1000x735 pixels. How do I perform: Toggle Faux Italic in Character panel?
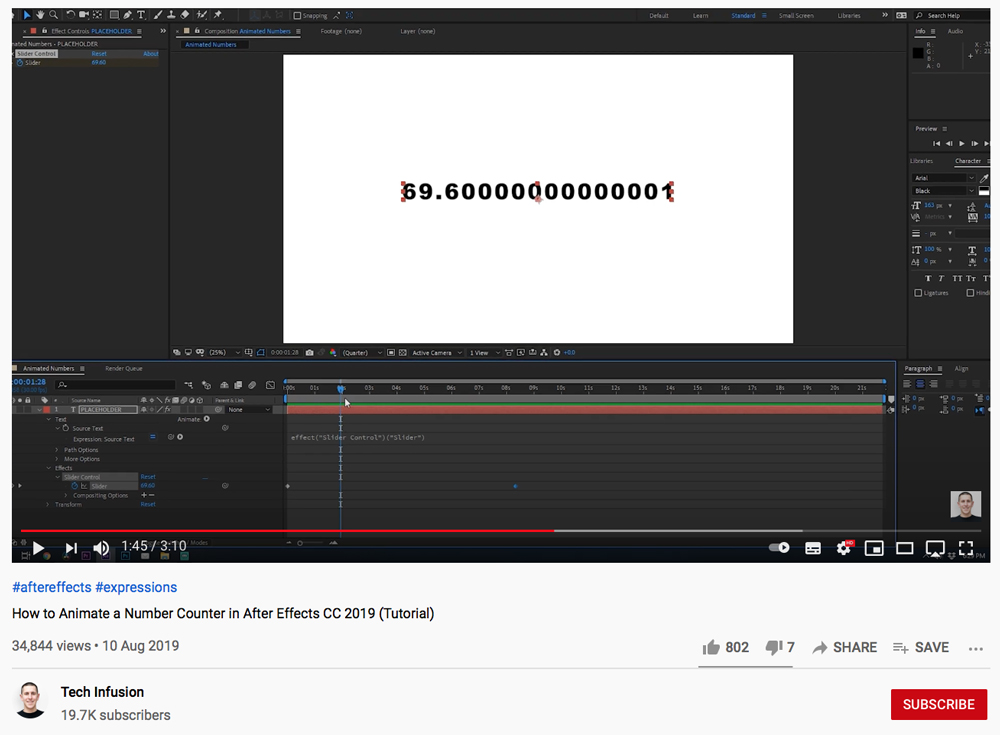click(941, 278)
